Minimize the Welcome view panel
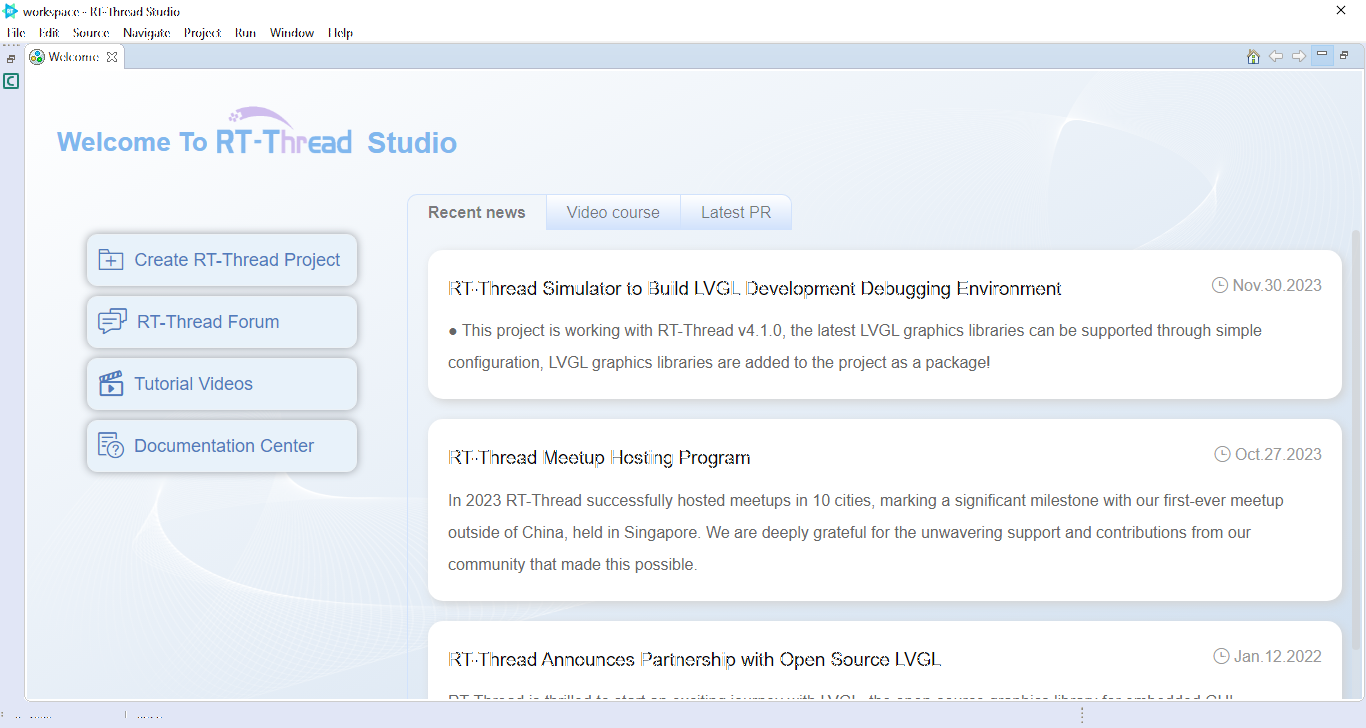 pyautogui.click(x=1322, y=55)
